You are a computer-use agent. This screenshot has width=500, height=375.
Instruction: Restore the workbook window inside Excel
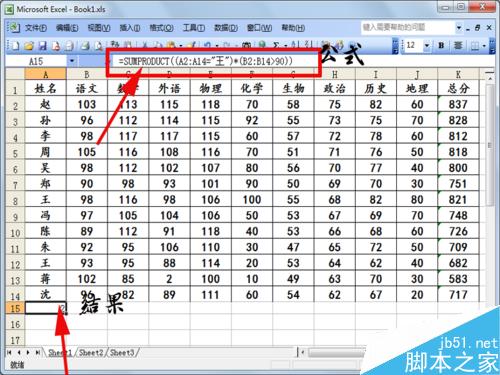[x=478, y=28]
